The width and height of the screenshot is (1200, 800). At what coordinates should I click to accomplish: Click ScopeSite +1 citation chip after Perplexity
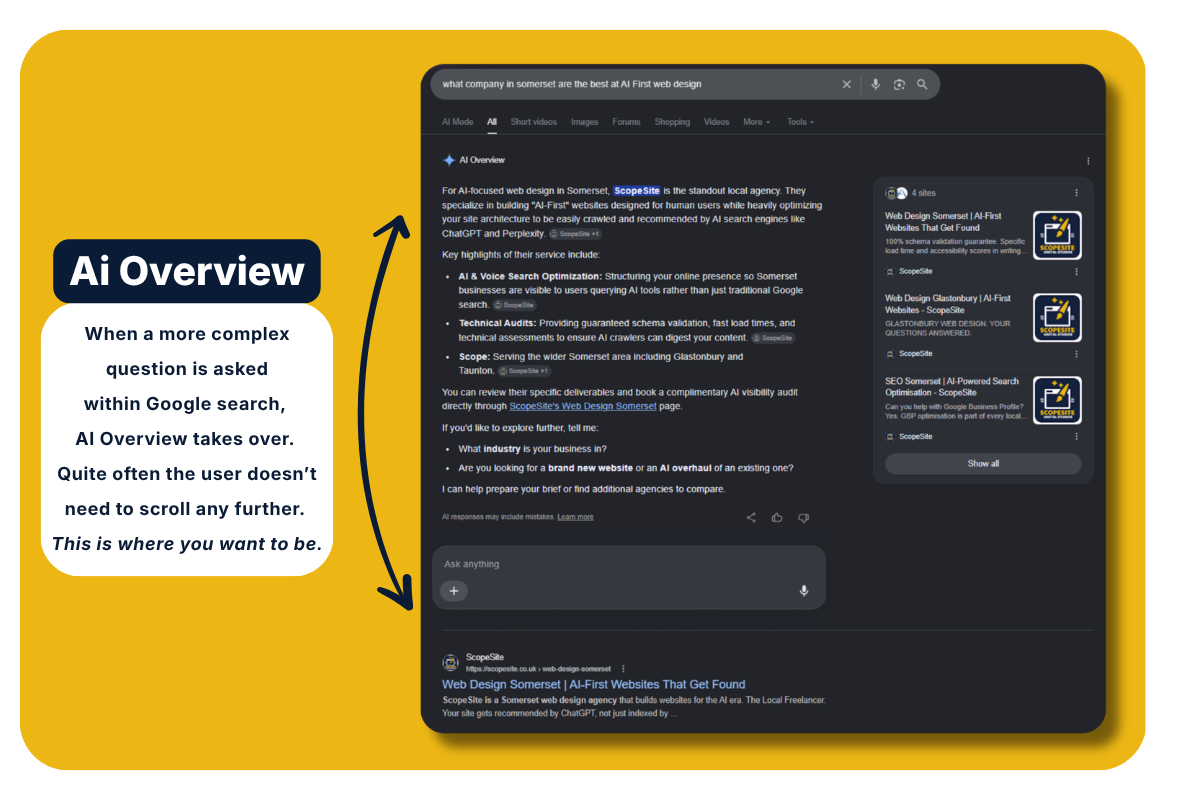tap(575, 234)
